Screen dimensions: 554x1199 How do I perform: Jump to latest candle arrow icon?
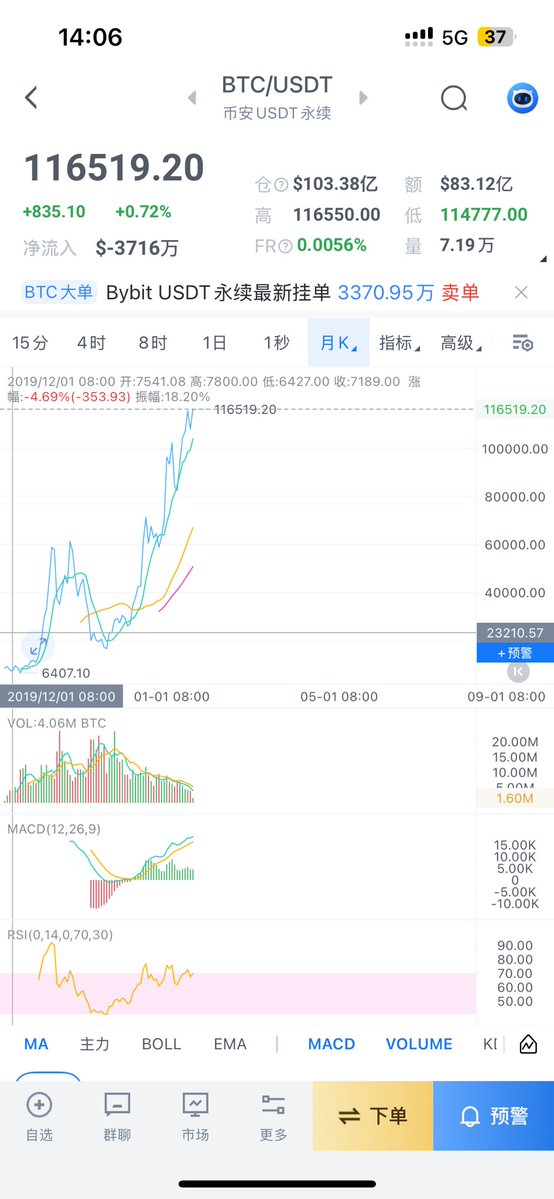[518, 671]
